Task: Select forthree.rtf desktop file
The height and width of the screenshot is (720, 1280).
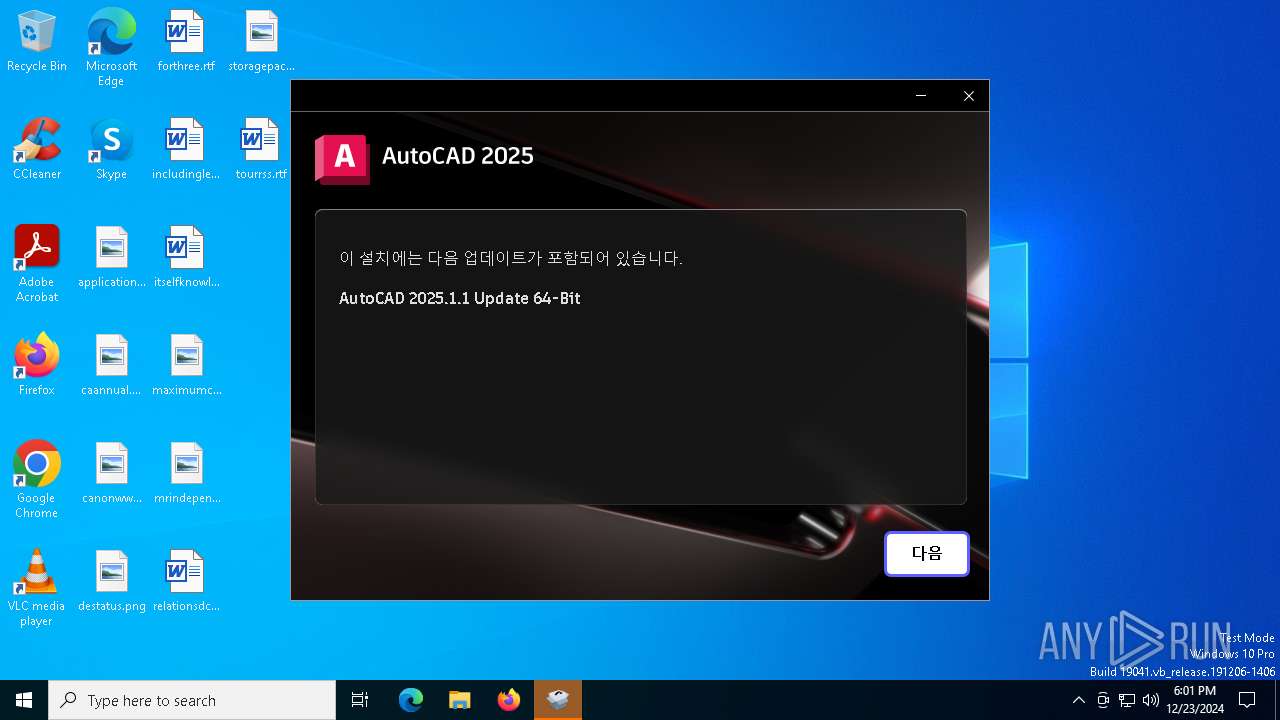Action: (186, 42)
